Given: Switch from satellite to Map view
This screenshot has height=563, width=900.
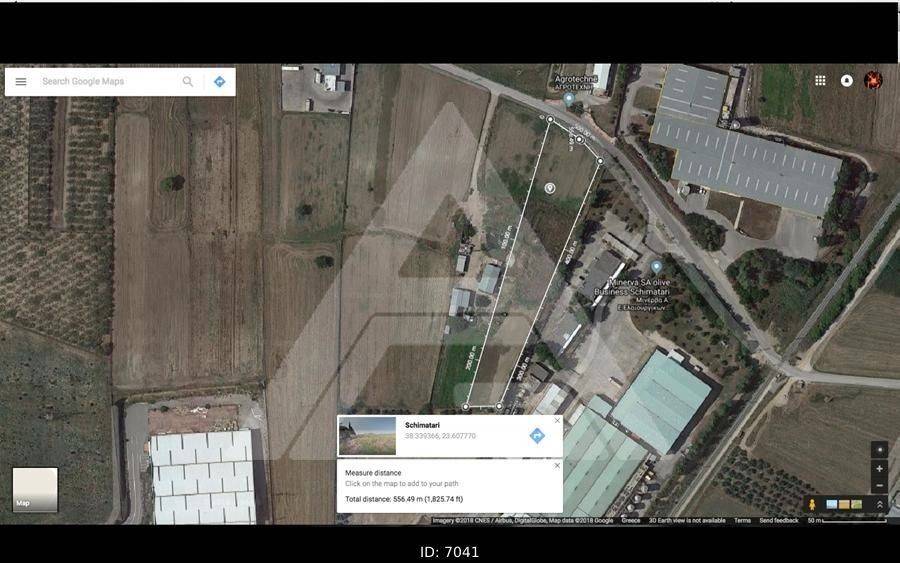Looking at the screenshot, I should [x=35, y=489].
